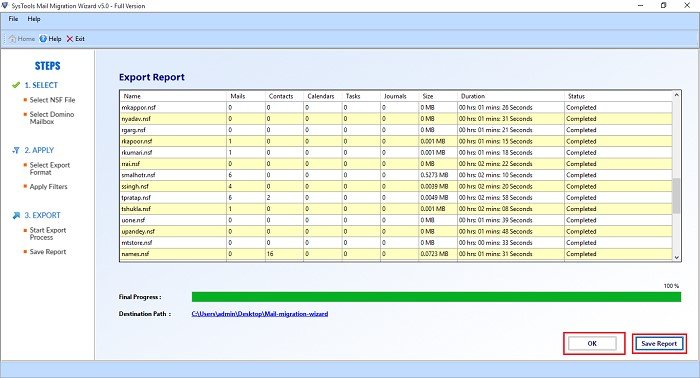Viewport: 700px width, 378px height.
Task: Open the Help menu
Action: [34, 19]
